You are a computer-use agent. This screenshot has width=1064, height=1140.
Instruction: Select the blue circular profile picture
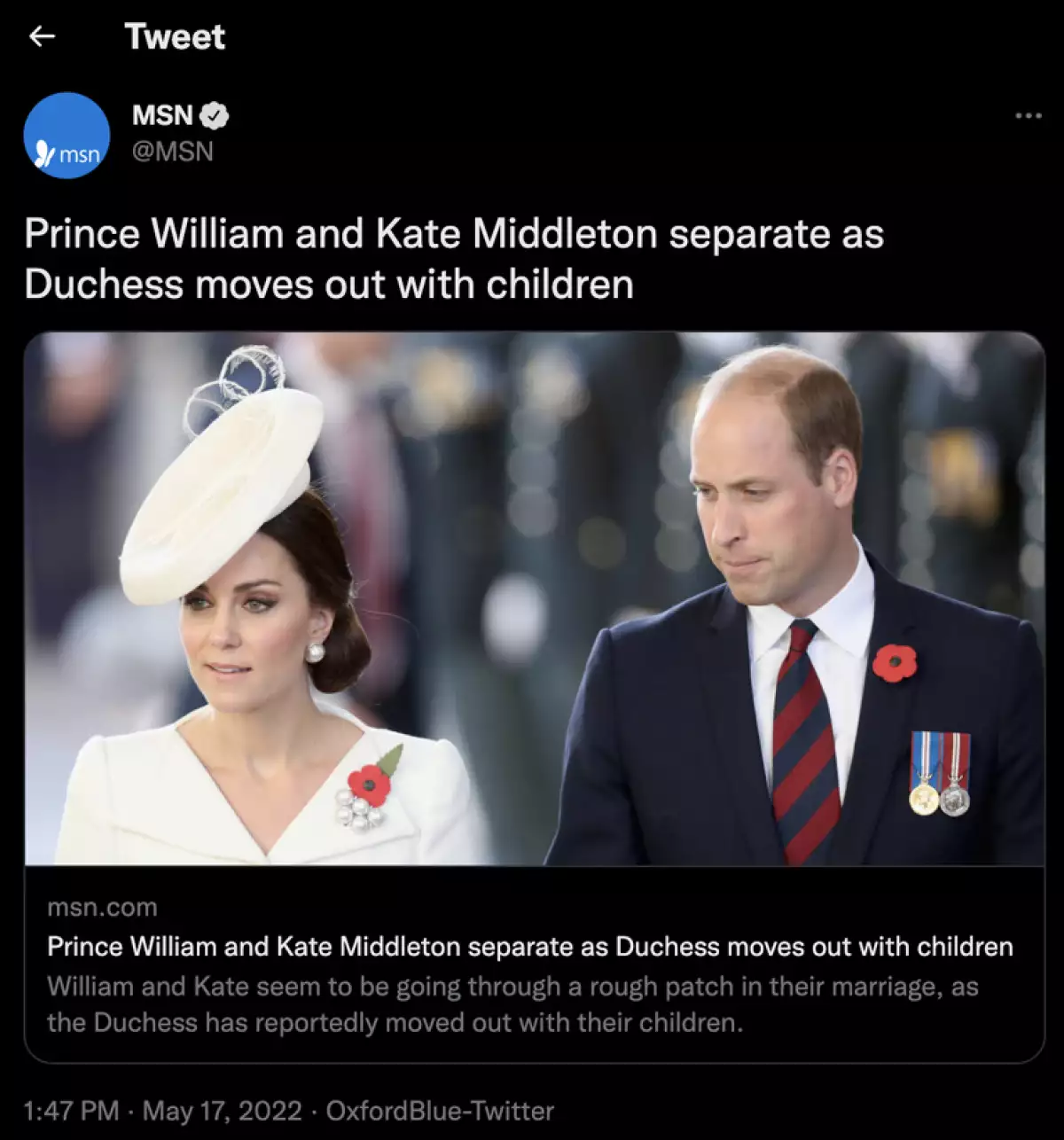click(x=66, y=135)
